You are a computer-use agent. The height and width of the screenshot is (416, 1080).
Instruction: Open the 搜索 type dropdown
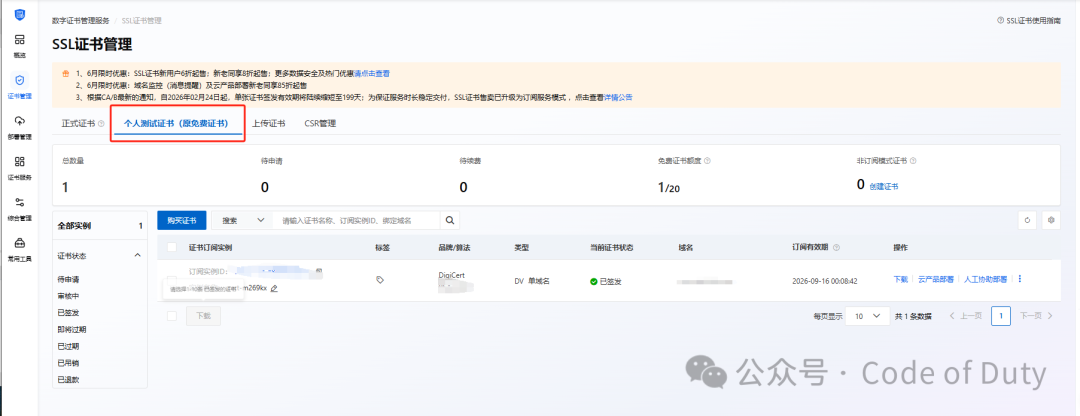(x=242, y=220)
